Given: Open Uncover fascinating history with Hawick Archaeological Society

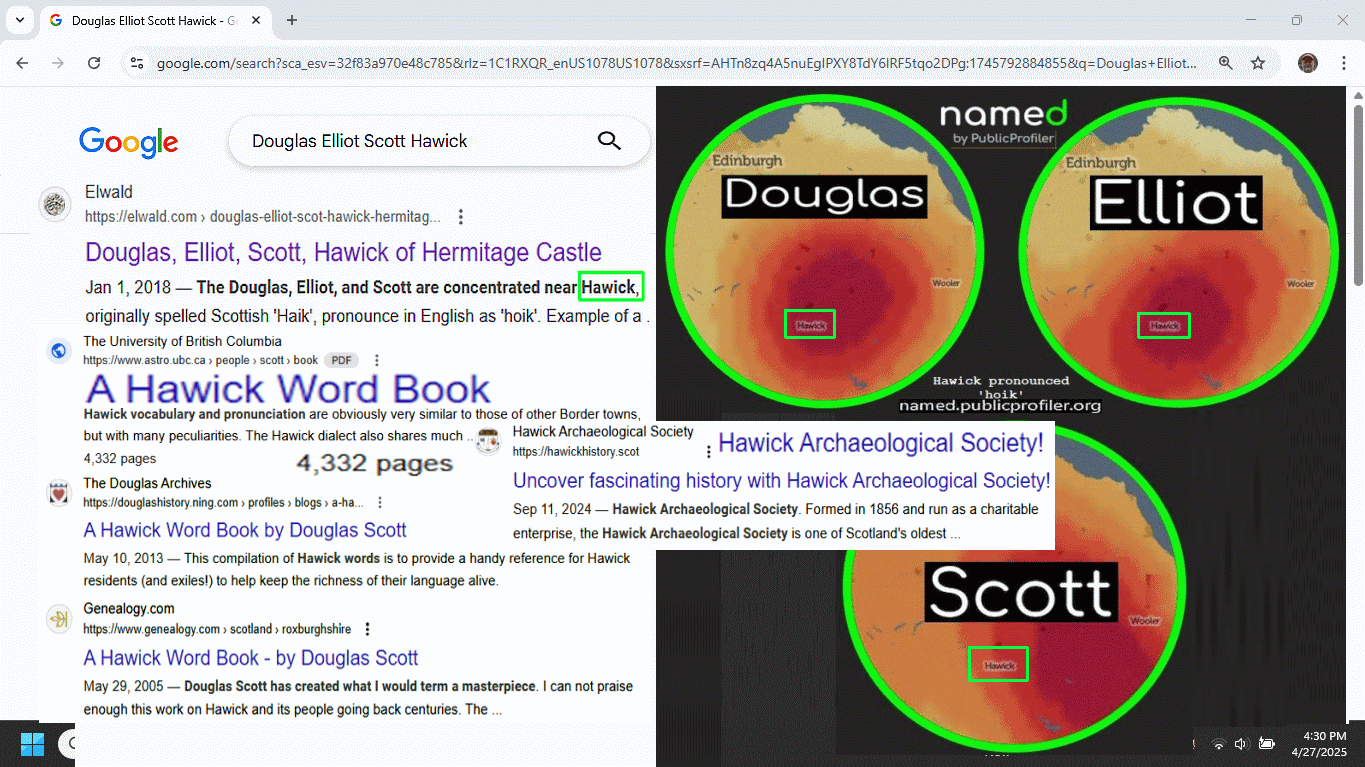Looking at the screenshot, I should (782, 481).
